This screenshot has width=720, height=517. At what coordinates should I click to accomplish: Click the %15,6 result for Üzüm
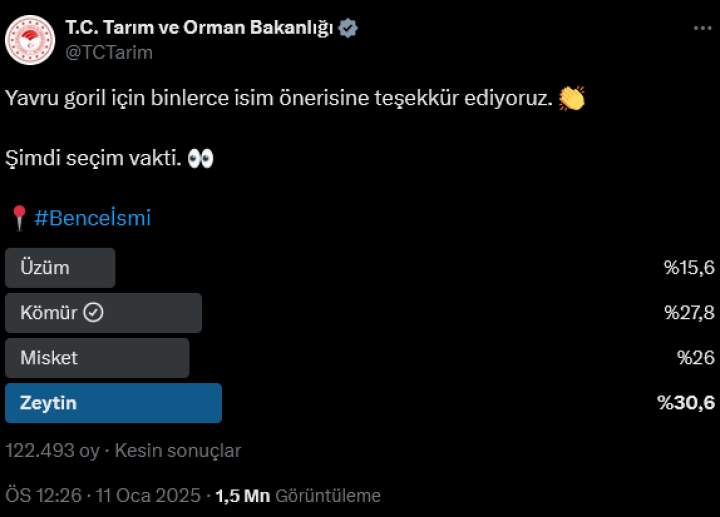point(689,268)
